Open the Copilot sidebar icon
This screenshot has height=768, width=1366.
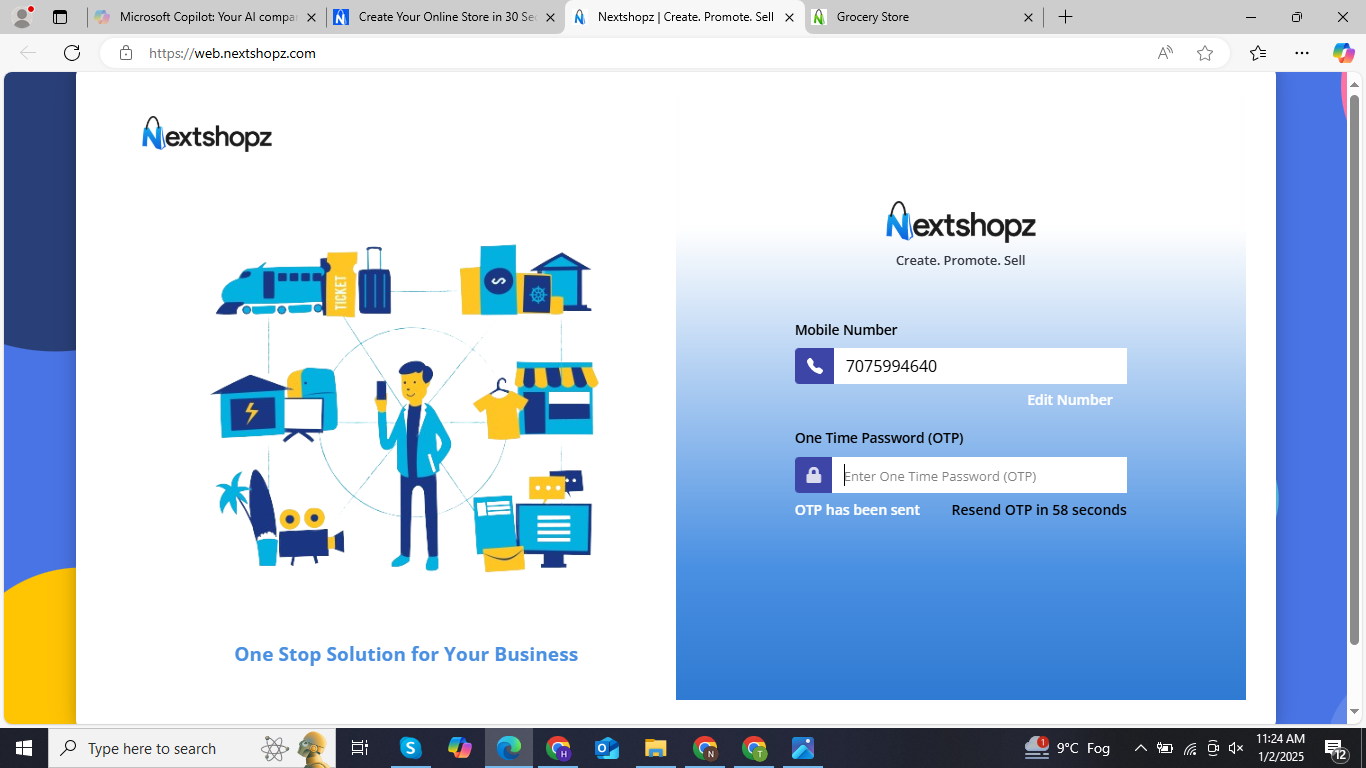[1343, 53]
